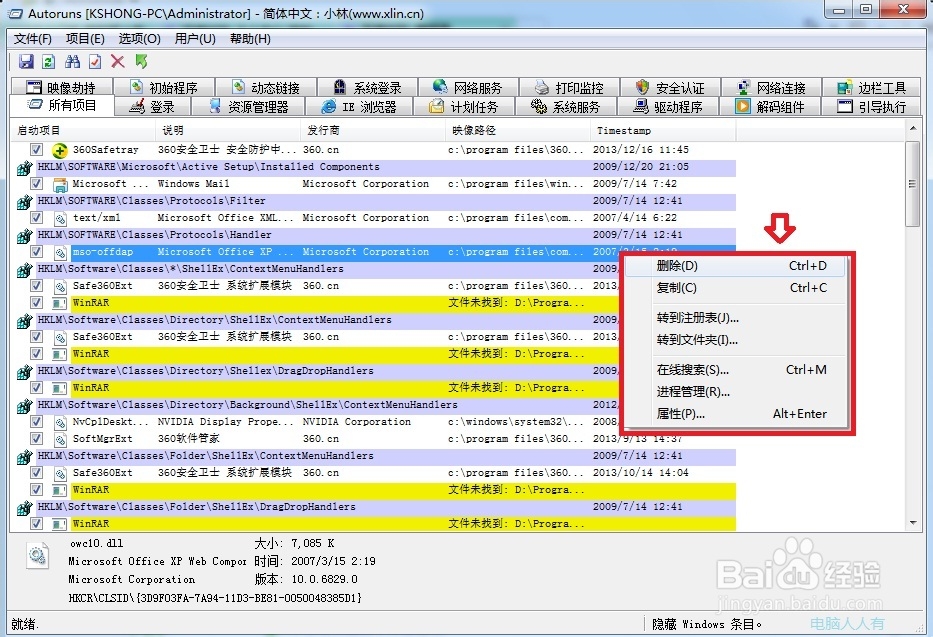Click the red X delete toolbar icon
The height and width of the screenshot is (637, 933).
[x=115, y=61]
